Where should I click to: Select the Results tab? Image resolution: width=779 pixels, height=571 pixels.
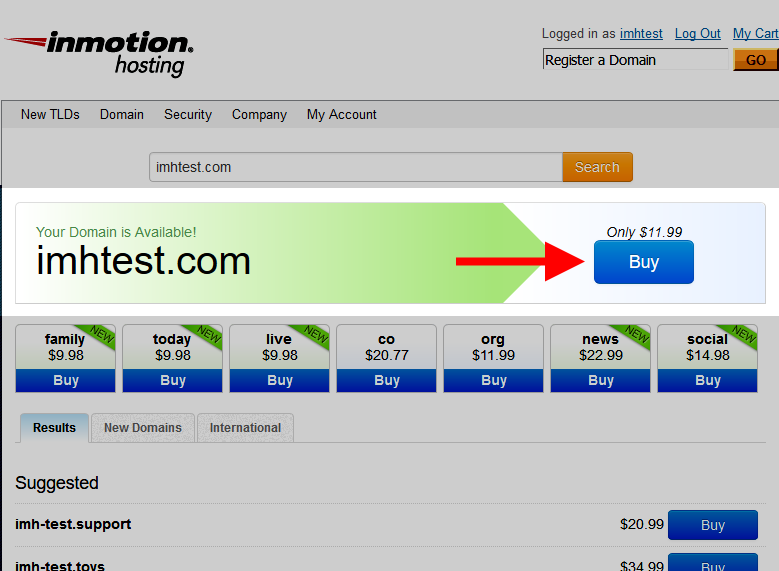click(54, 427)
